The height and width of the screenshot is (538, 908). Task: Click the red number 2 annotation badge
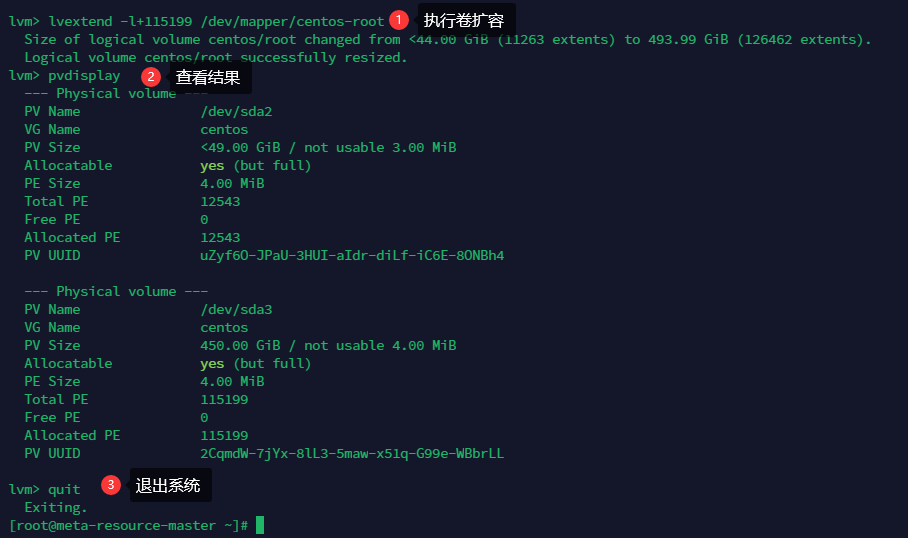pyautogui.click(x=151, y=77)
